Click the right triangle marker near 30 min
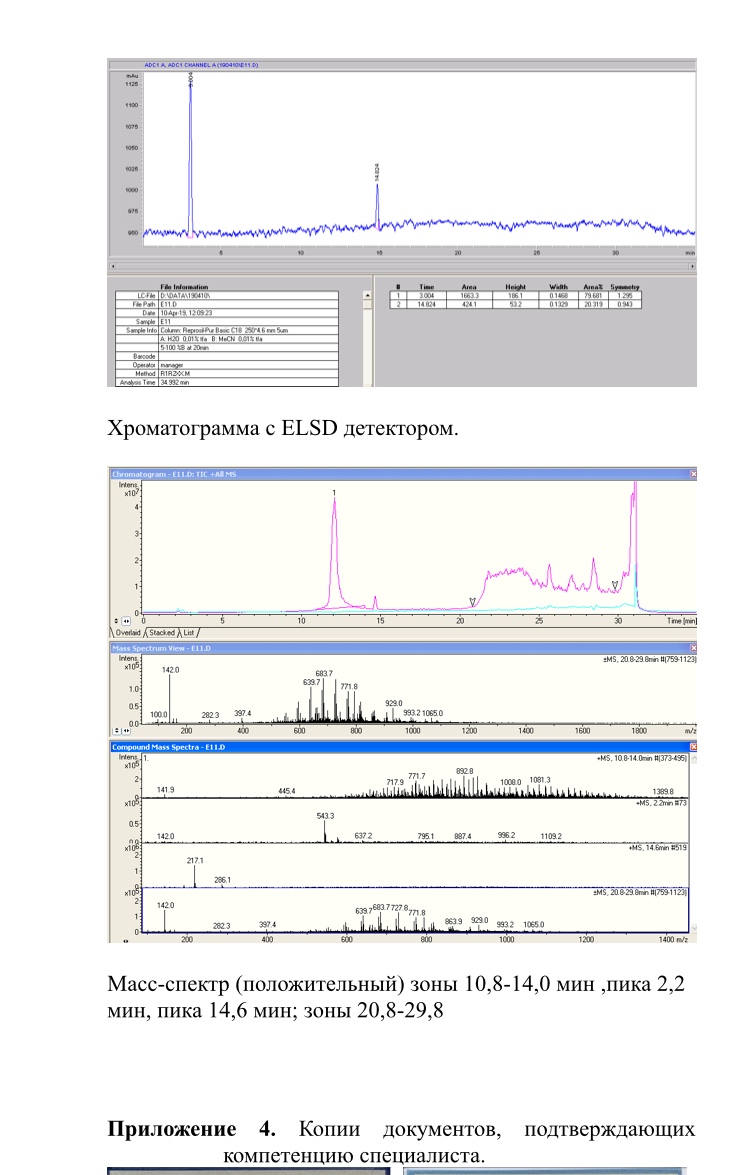The image size is (750, 1175). 615,585
